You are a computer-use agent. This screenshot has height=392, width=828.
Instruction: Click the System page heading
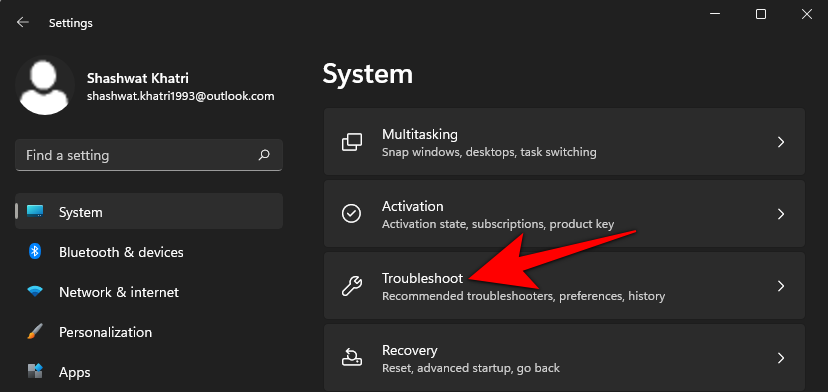point(368,74)
